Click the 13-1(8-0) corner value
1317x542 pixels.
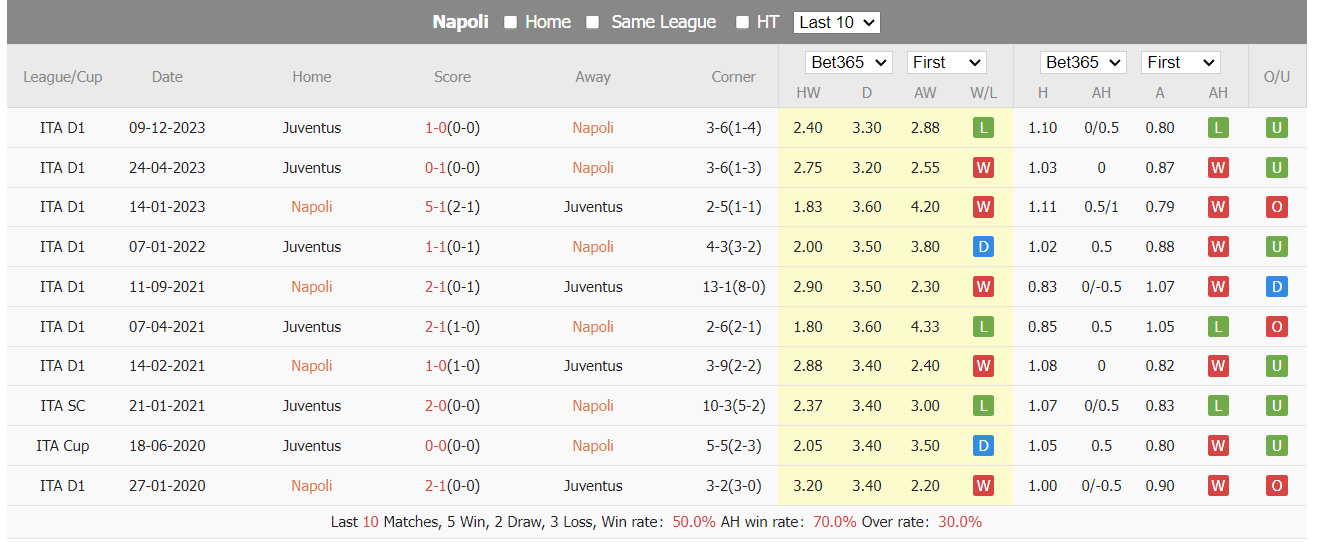click(733, 287)
